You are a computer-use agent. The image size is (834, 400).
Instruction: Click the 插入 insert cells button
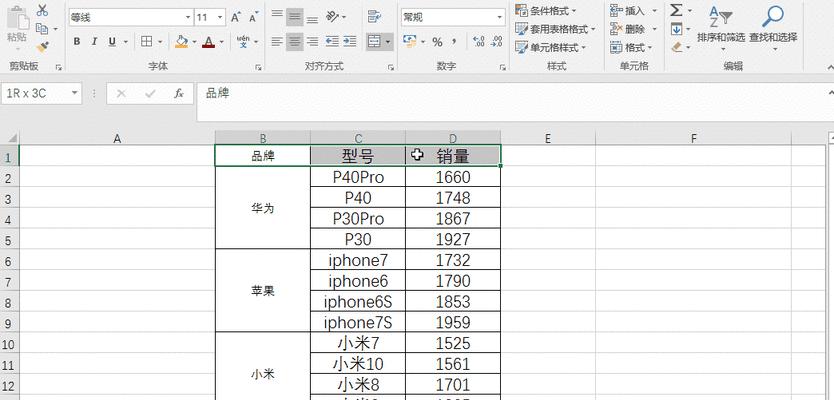[x=628, y=10]
